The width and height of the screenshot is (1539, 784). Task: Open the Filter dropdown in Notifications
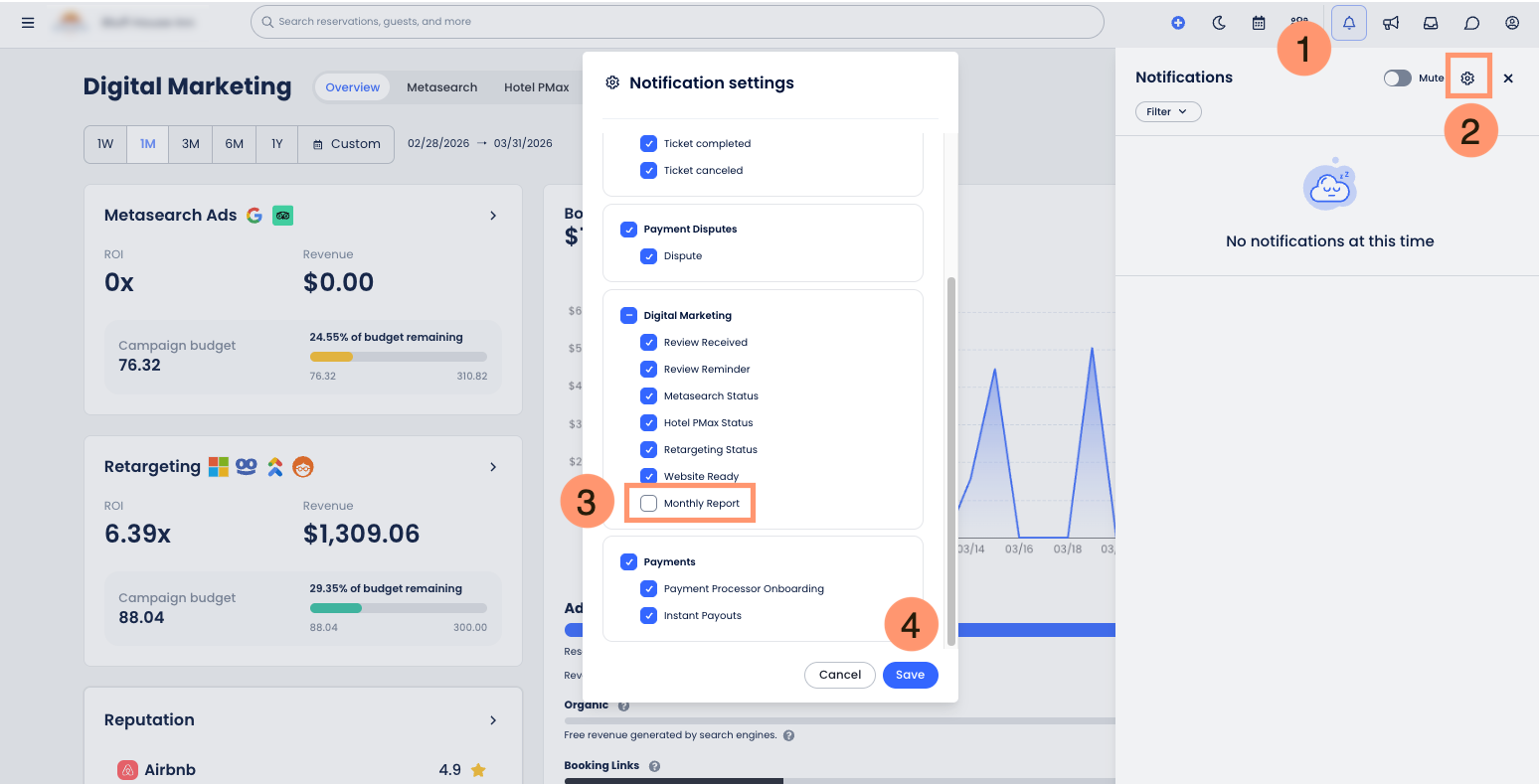pos(1167,111)
